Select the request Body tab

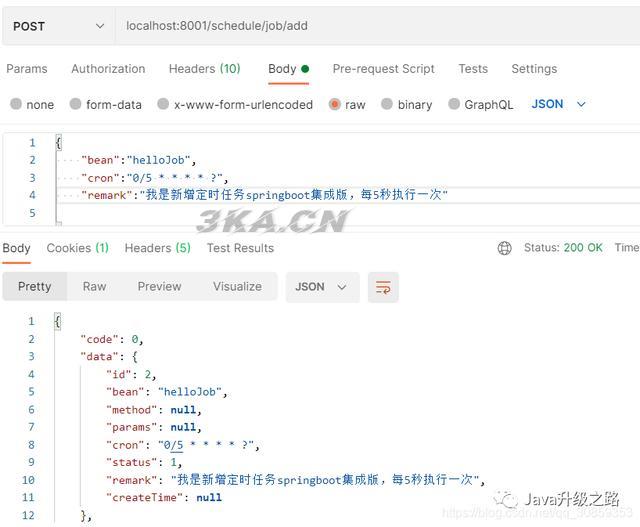click(x=288, y=69)
